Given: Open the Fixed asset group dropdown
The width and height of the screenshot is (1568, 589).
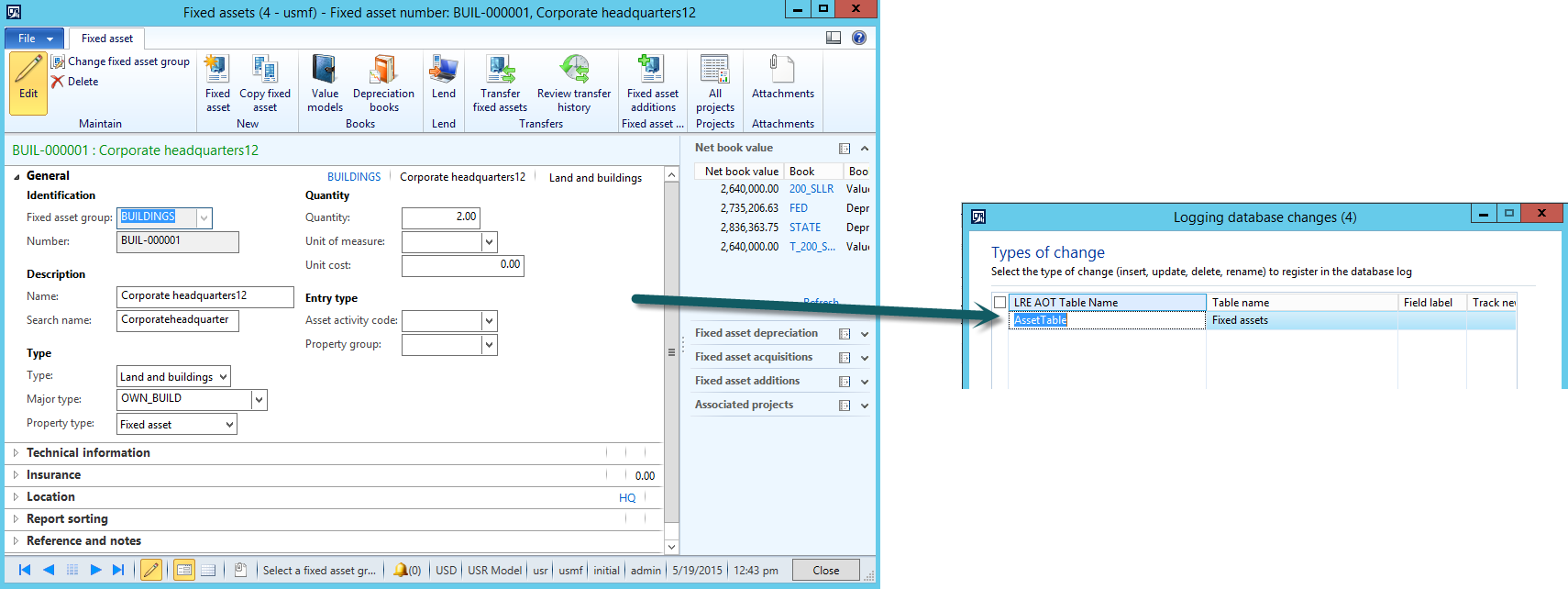Looking at the screenshot, I should point(204,217).
